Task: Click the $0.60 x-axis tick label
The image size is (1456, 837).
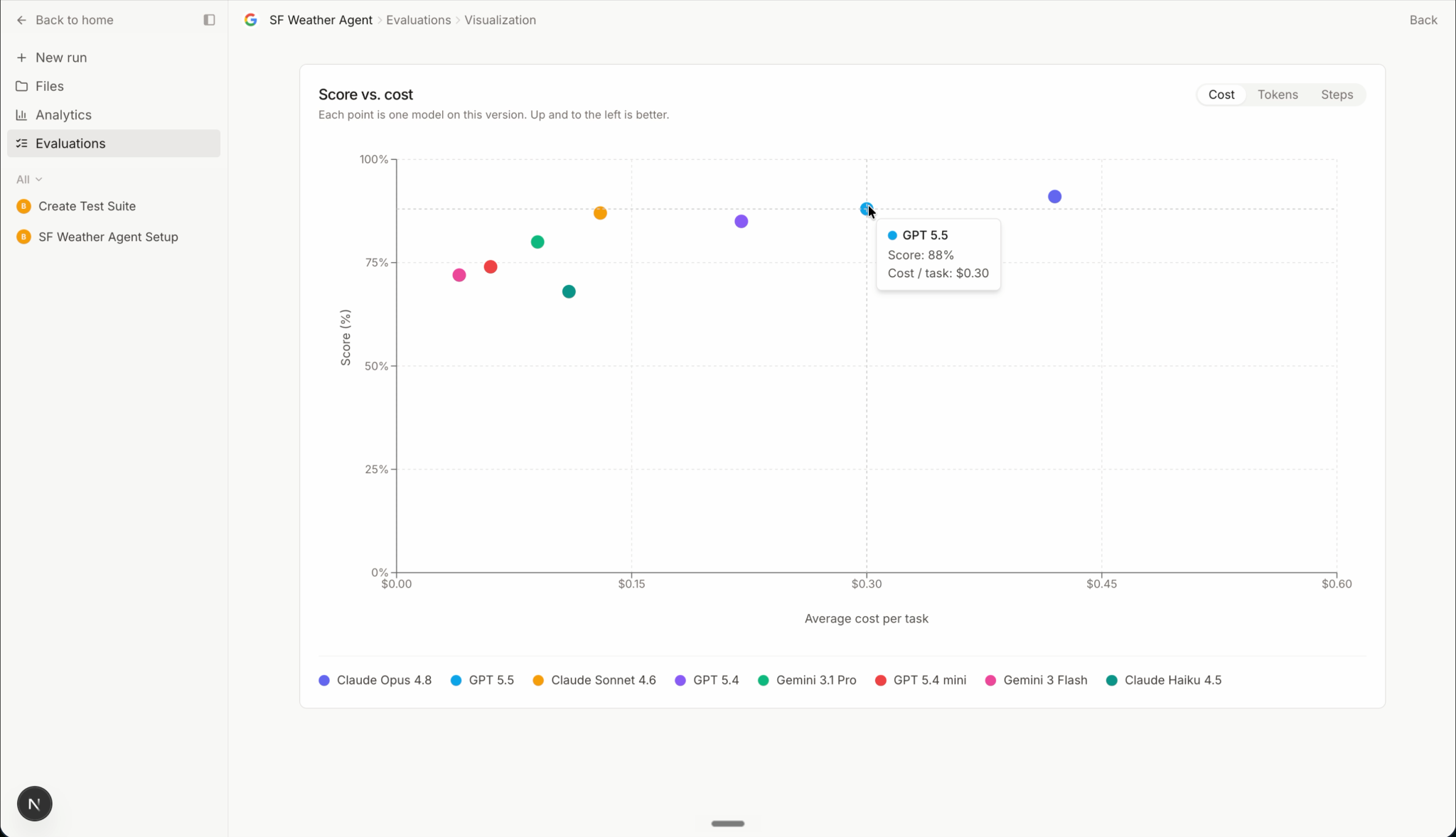Action: coord(1337,584)
